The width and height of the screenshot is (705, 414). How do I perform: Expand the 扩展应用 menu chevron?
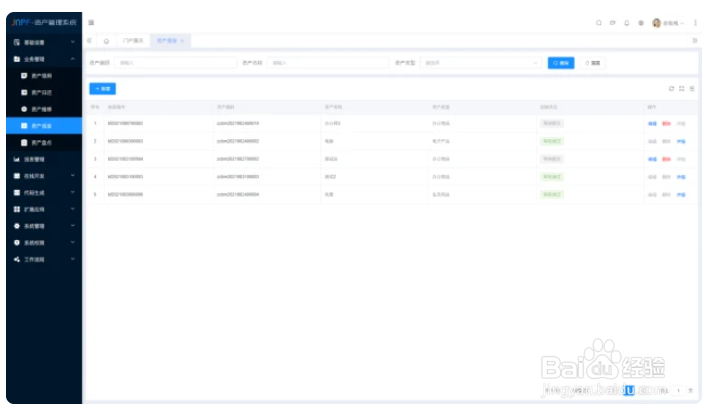click(72, 209)
